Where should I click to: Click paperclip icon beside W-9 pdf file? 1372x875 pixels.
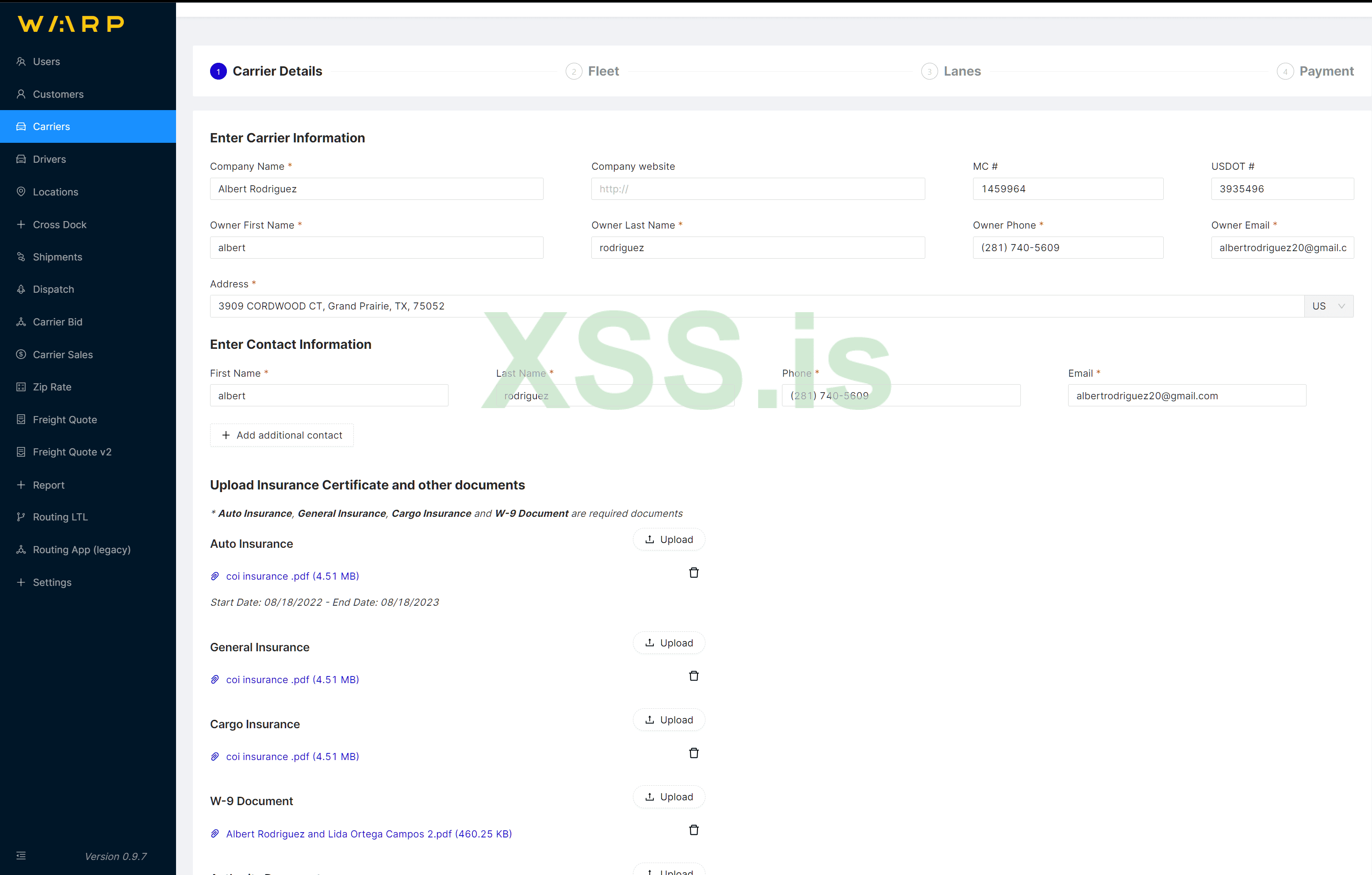tap(215, 833)
